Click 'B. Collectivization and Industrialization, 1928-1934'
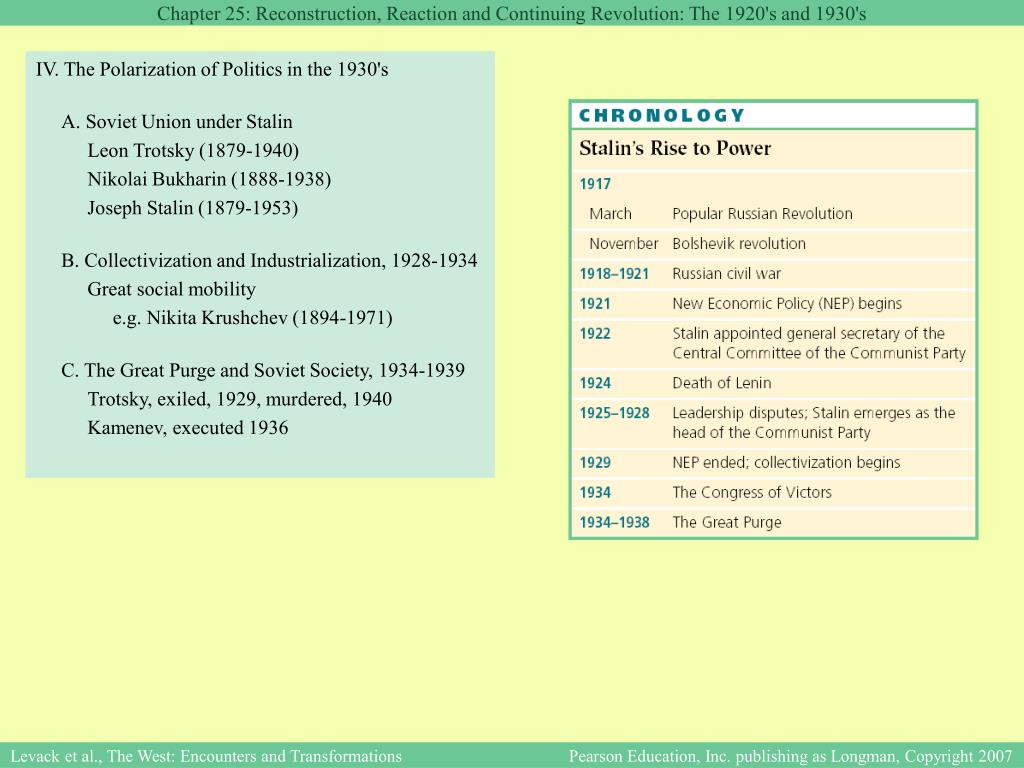1024x768 pixels. pos(269,261)
